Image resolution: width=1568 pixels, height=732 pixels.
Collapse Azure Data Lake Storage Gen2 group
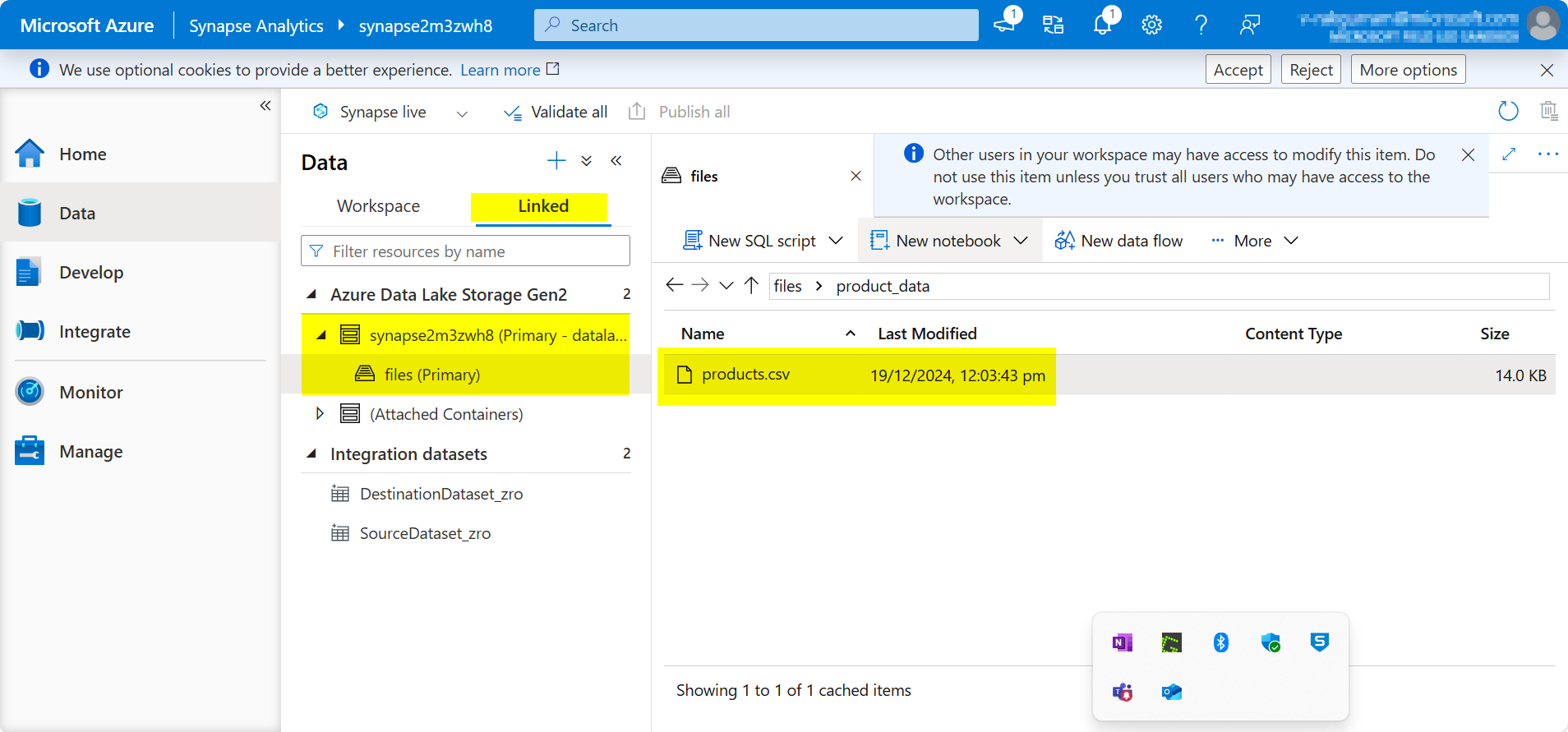[311, 294]
